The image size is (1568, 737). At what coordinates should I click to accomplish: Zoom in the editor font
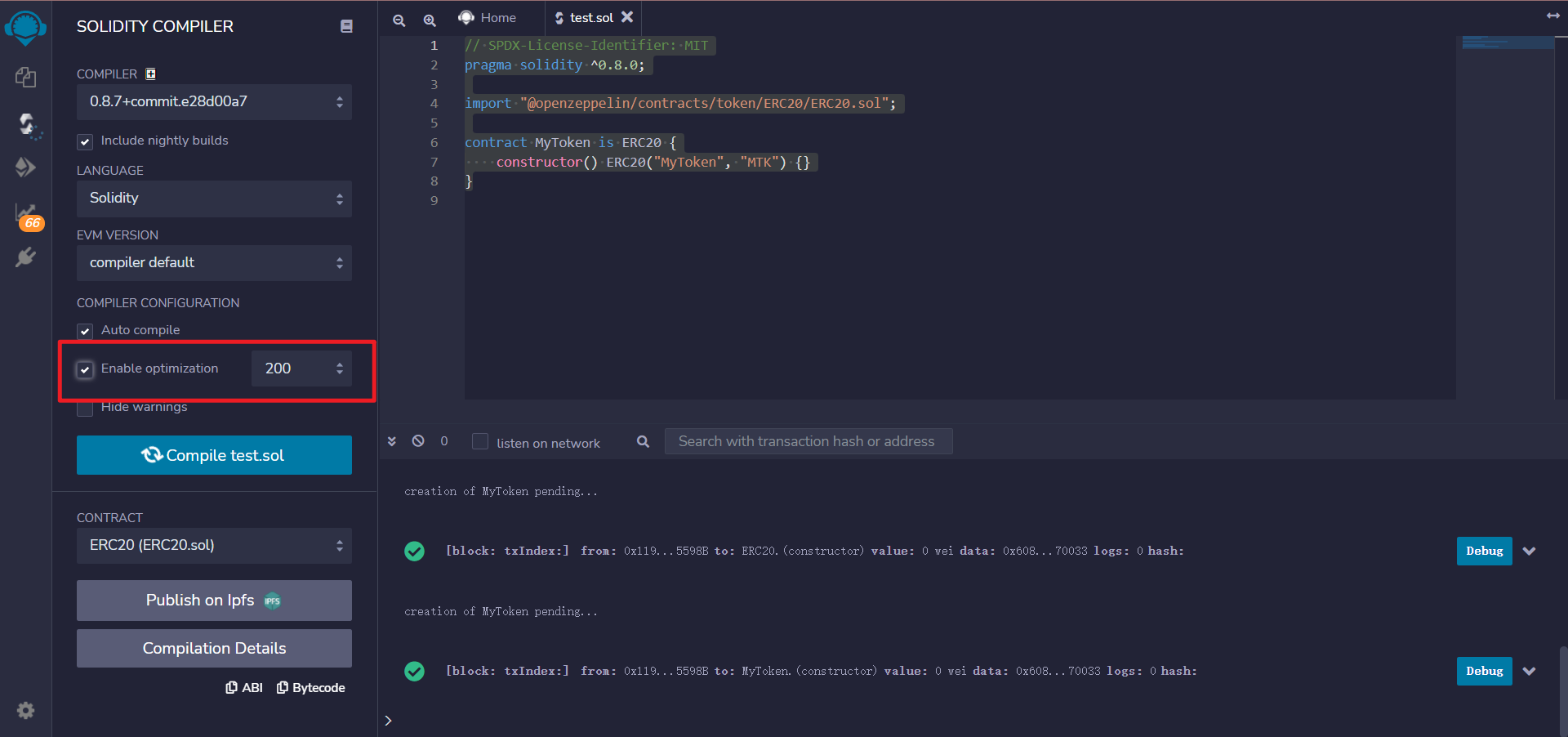coord(430,20)
